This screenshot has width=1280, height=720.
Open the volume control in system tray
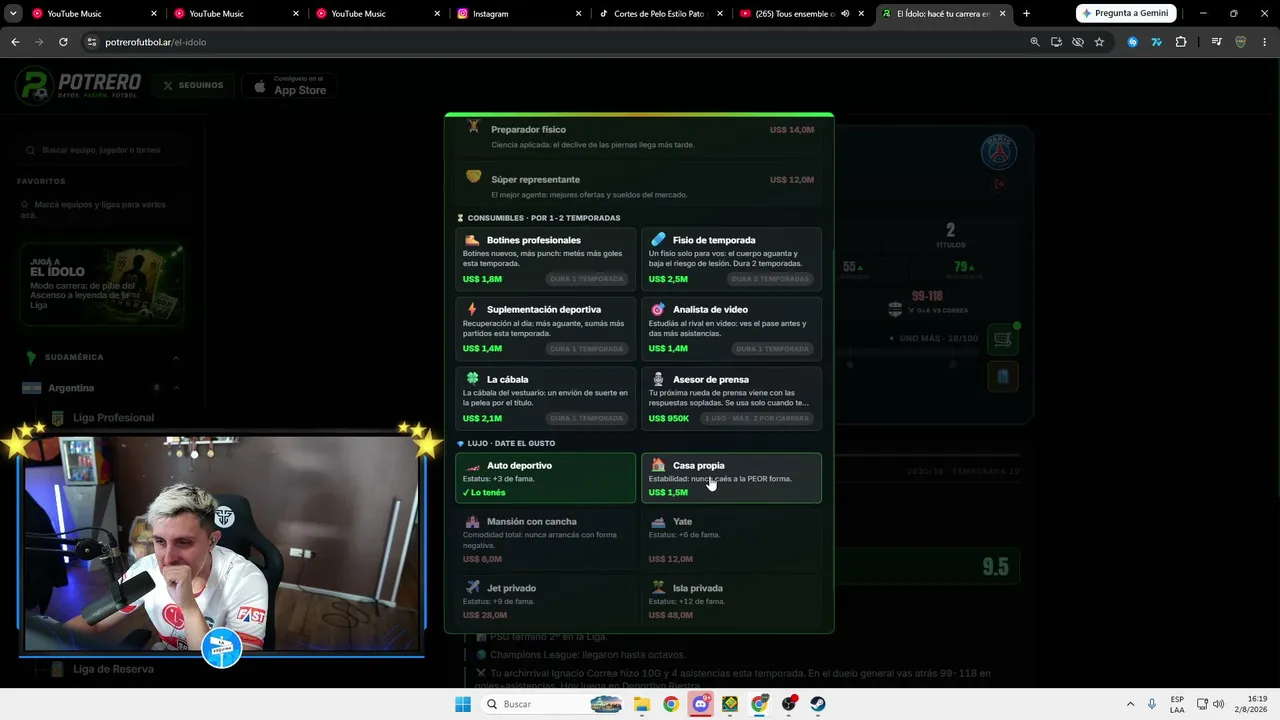(1218, 704)
